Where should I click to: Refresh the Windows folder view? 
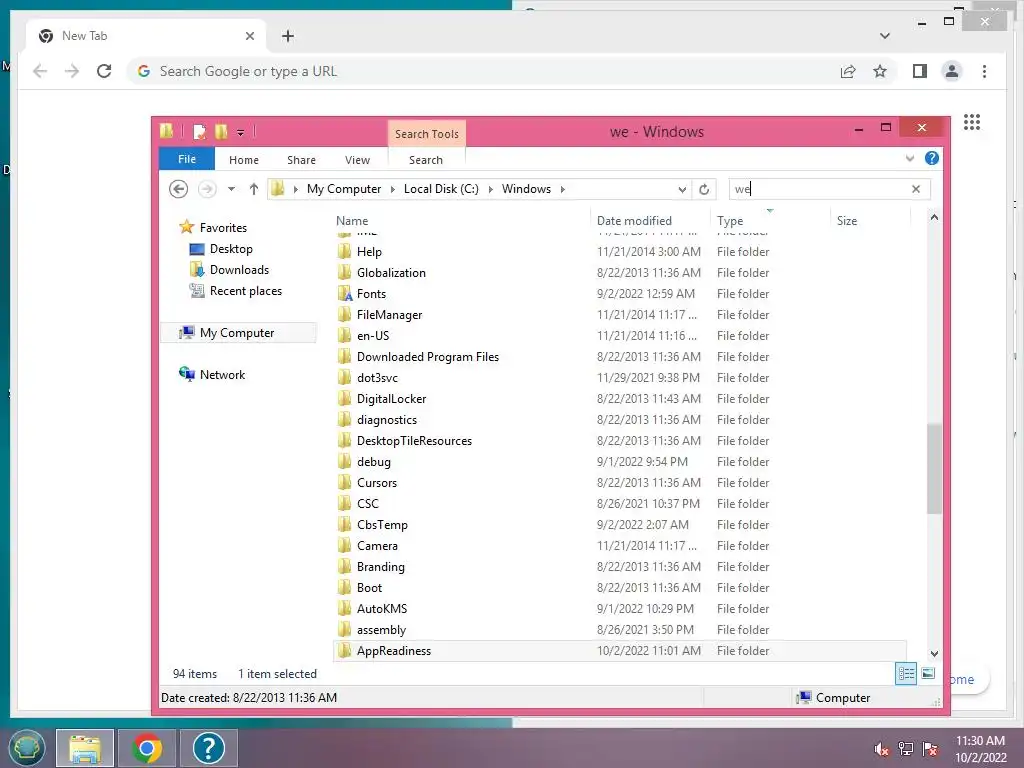click(704, 189)
